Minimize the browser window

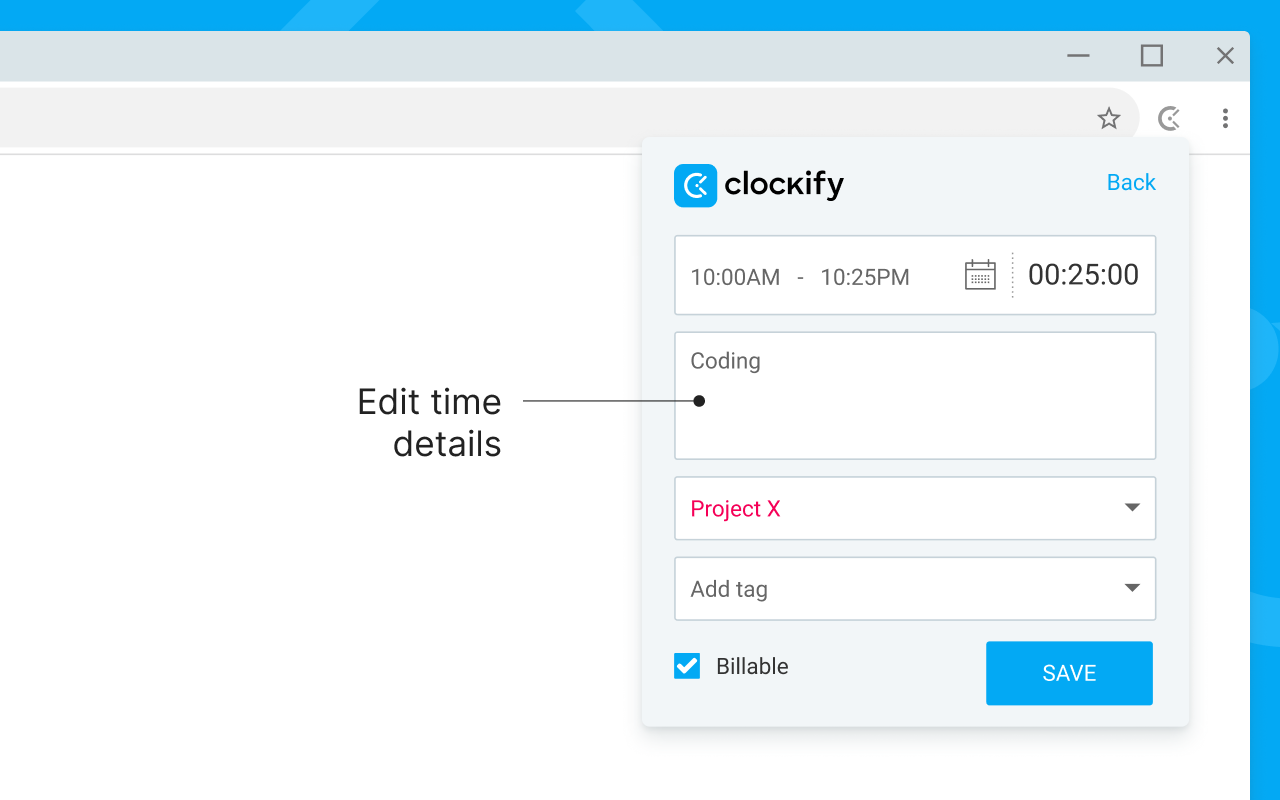(x=1078, y=56)
